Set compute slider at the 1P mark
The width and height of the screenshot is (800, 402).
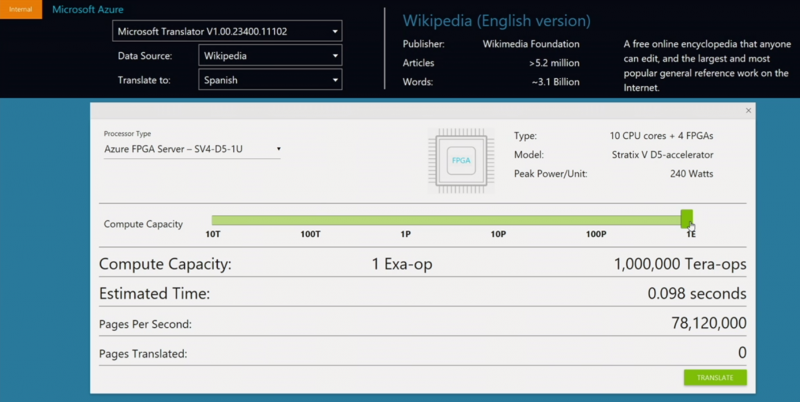click(x=405, y=220)
